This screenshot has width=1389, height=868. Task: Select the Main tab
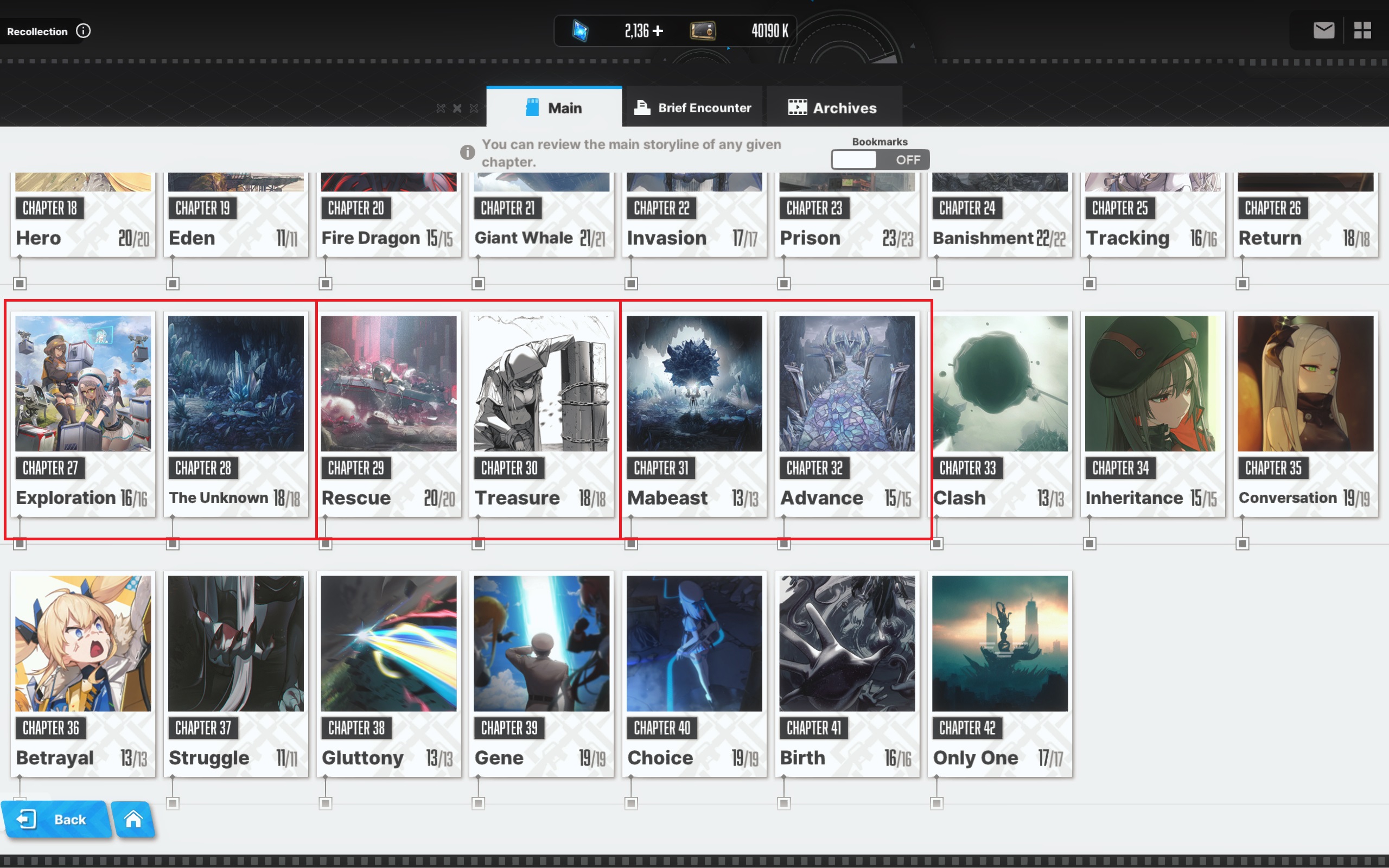point(554,108)
